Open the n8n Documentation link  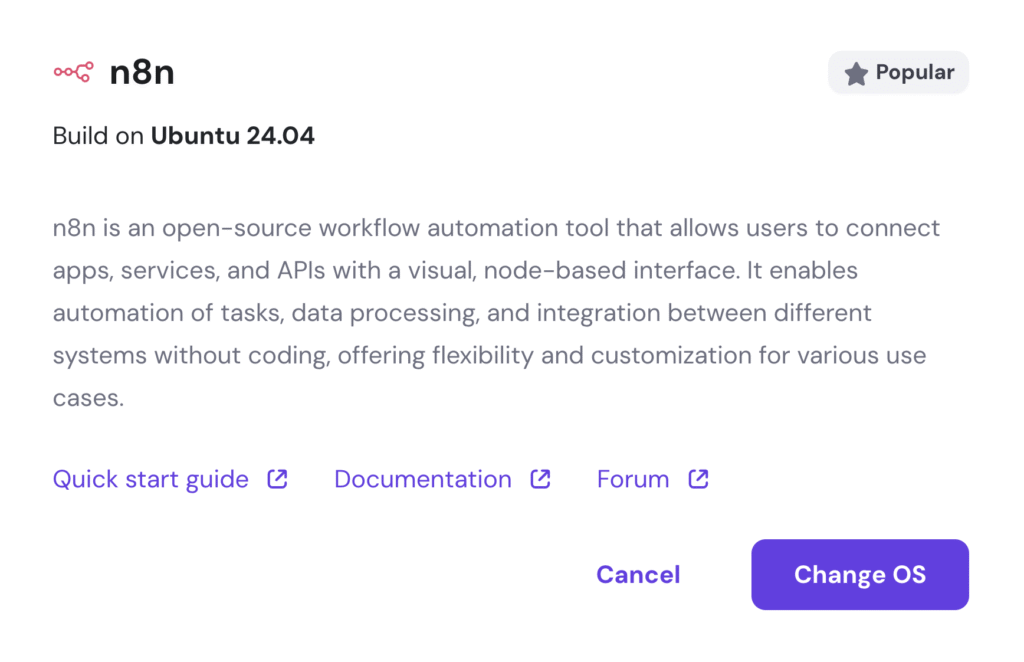[x=422, y=479]
